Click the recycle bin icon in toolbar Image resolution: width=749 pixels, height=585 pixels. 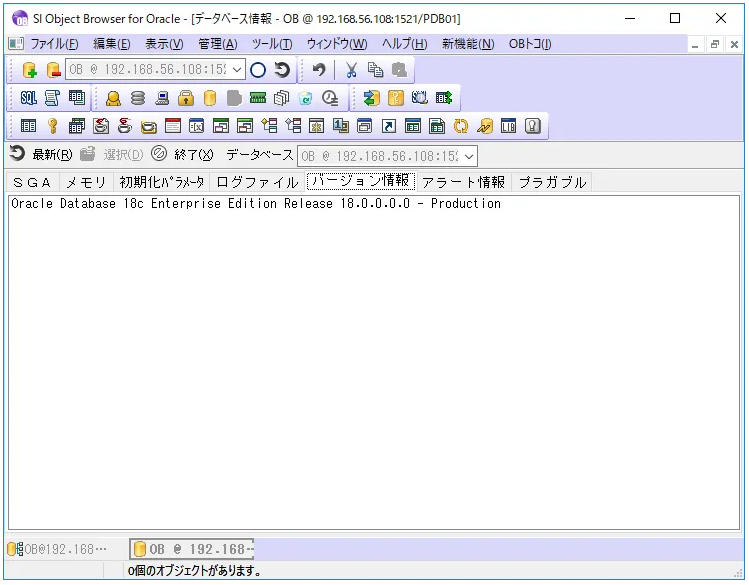pyautogui.click(x=305, y=98)
